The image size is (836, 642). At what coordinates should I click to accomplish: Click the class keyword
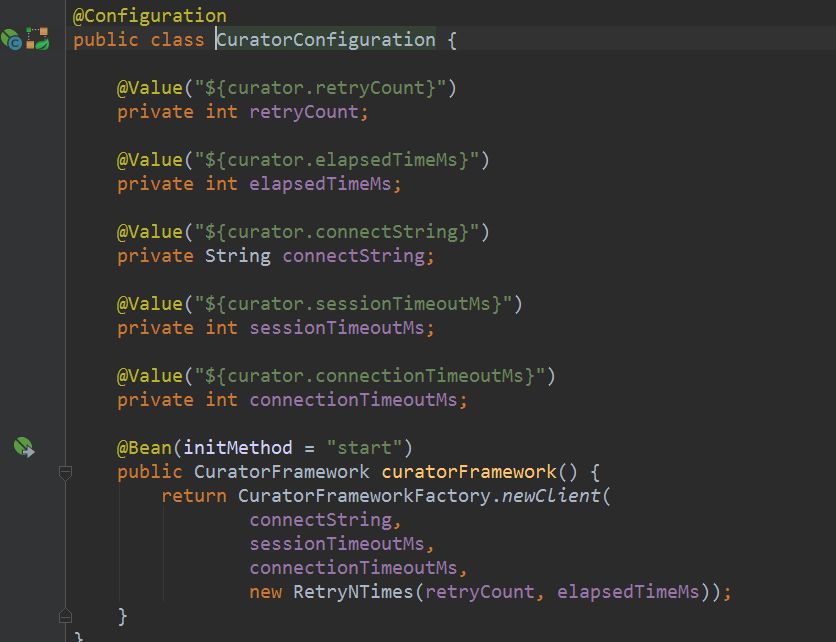177,40
